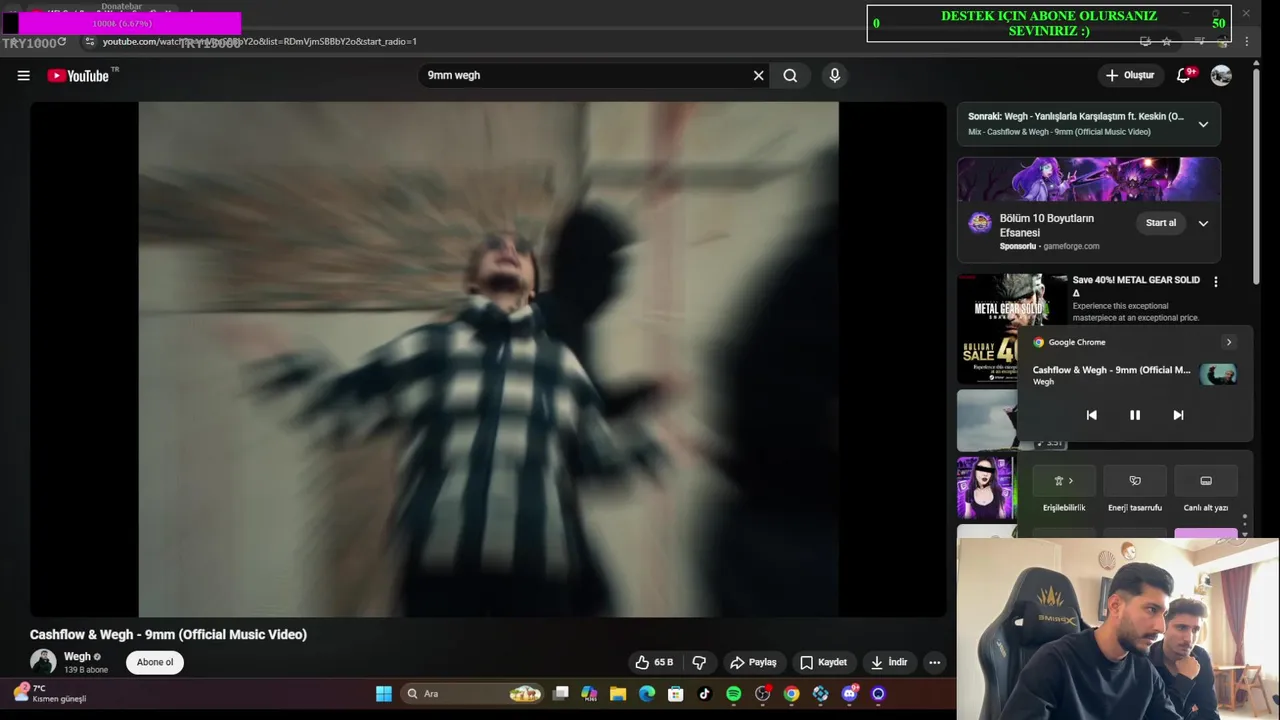Expand Google Chrome media session chevron
This screenshot has width=1280, height=720.
click(x=1229, y=342)
